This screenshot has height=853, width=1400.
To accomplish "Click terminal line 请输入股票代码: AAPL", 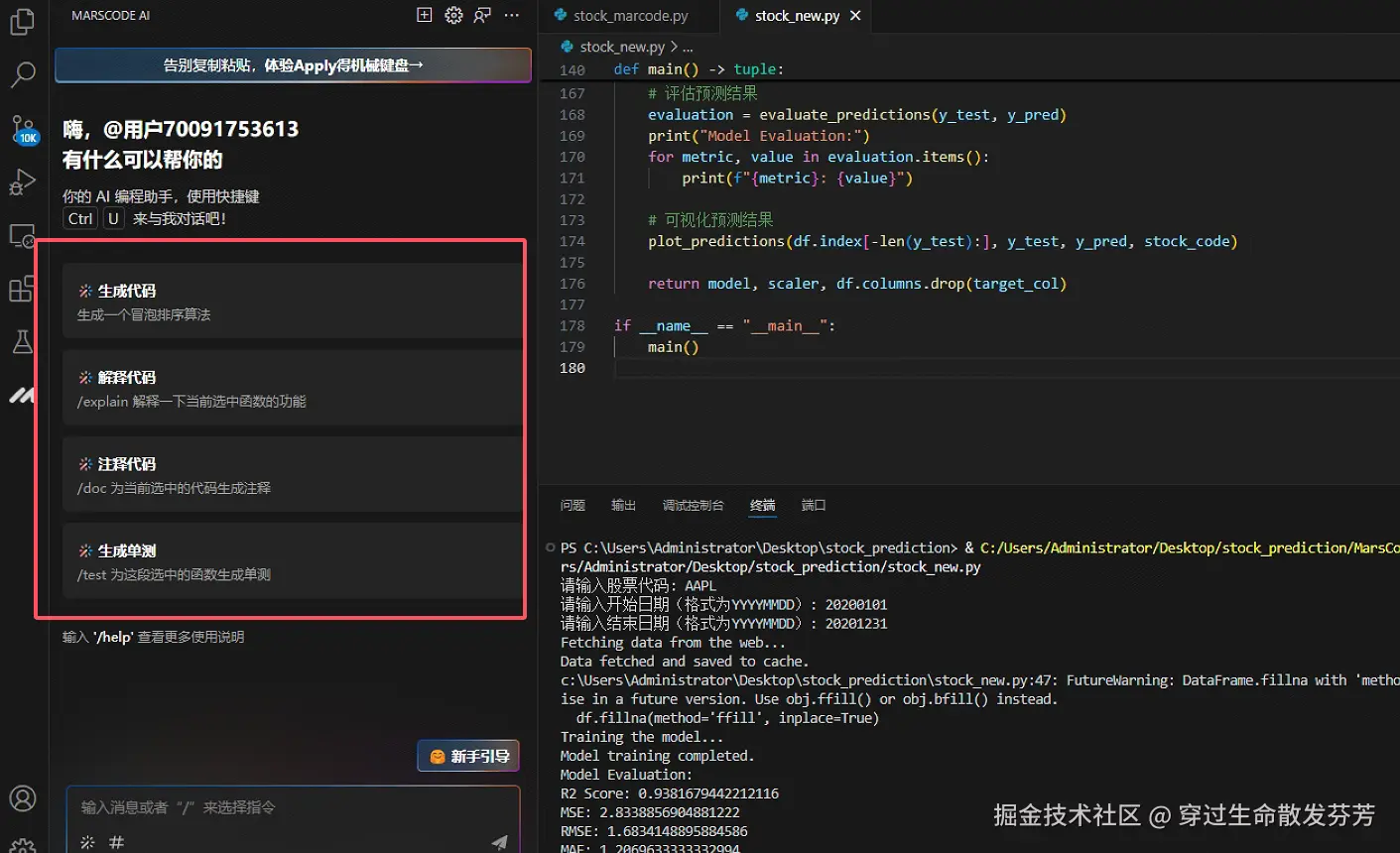I will [638, 585].
